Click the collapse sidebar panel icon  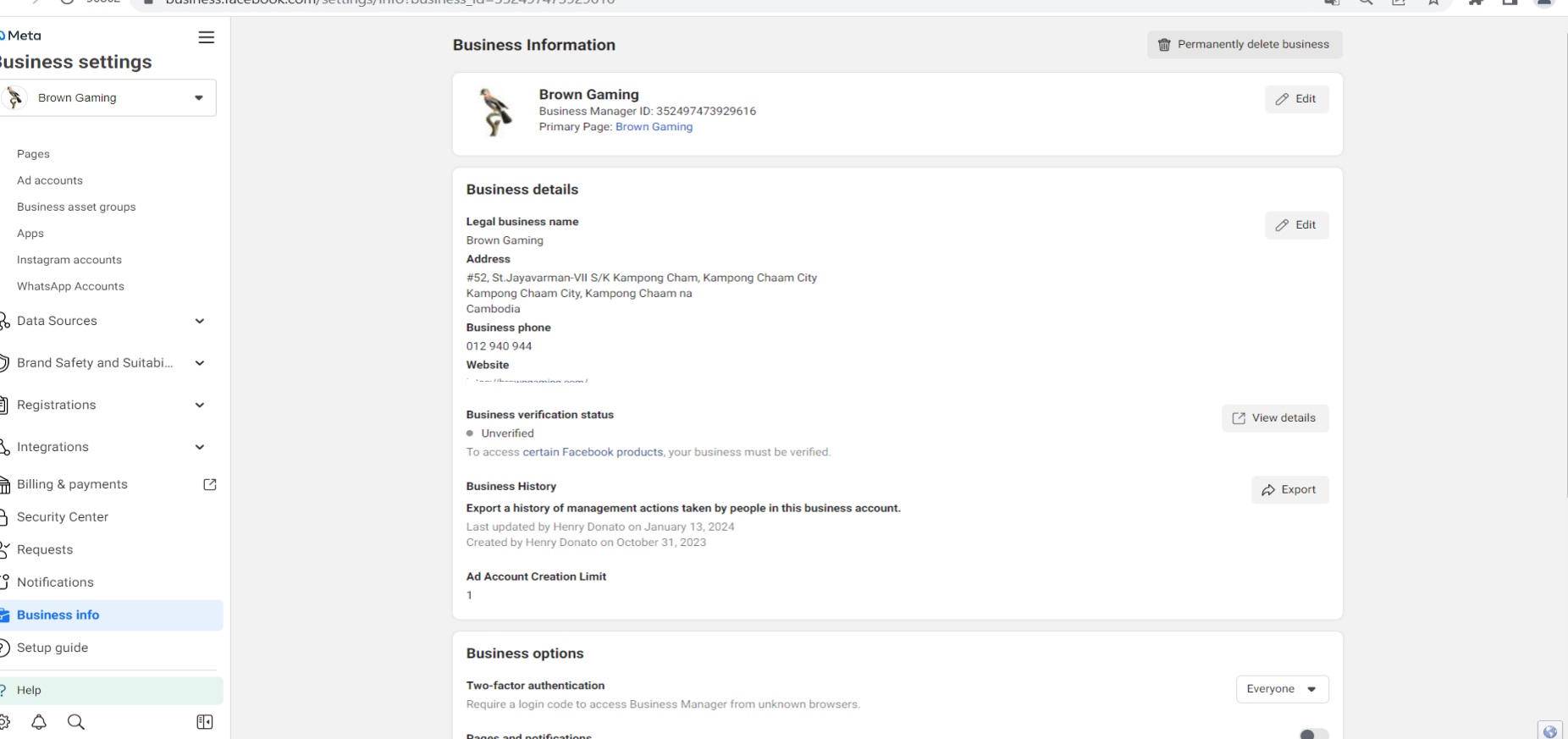(205, 722)
